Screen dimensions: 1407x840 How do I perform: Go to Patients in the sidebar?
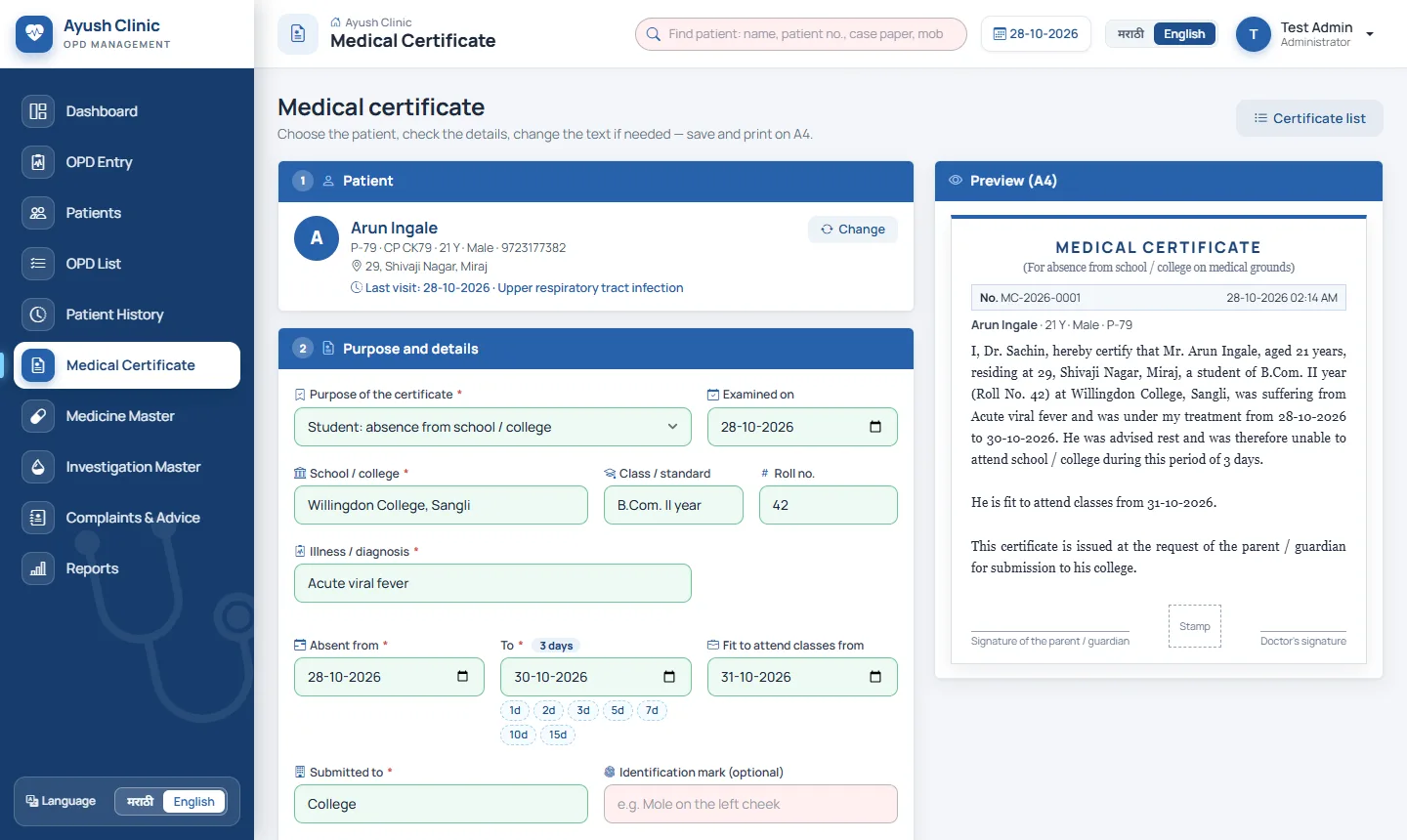127,213
